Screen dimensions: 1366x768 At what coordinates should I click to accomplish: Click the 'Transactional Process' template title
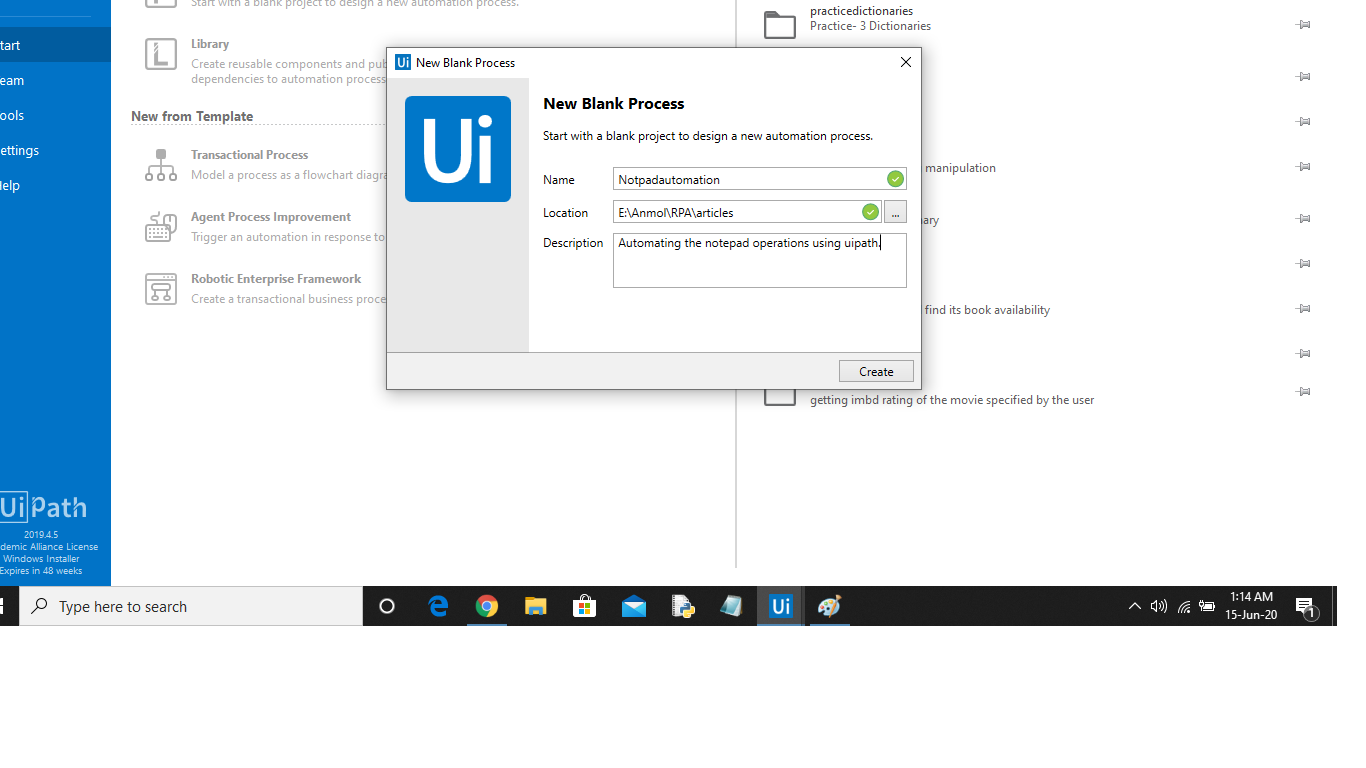pos(249,155)
